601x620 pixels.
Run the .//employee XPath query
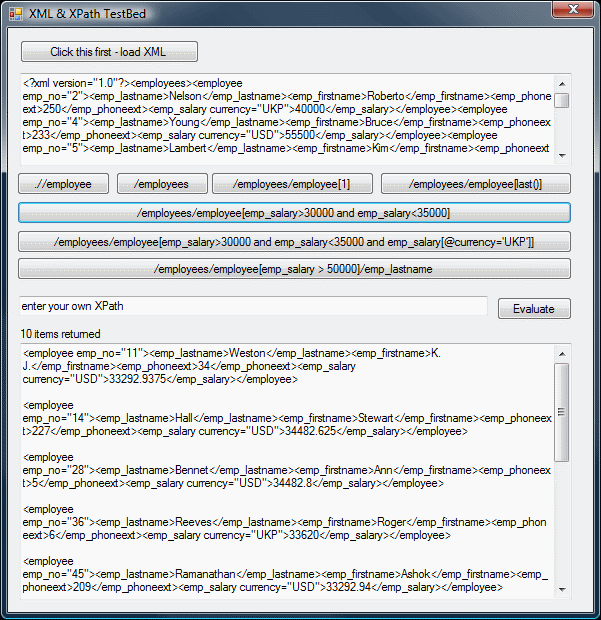(62, 184)
